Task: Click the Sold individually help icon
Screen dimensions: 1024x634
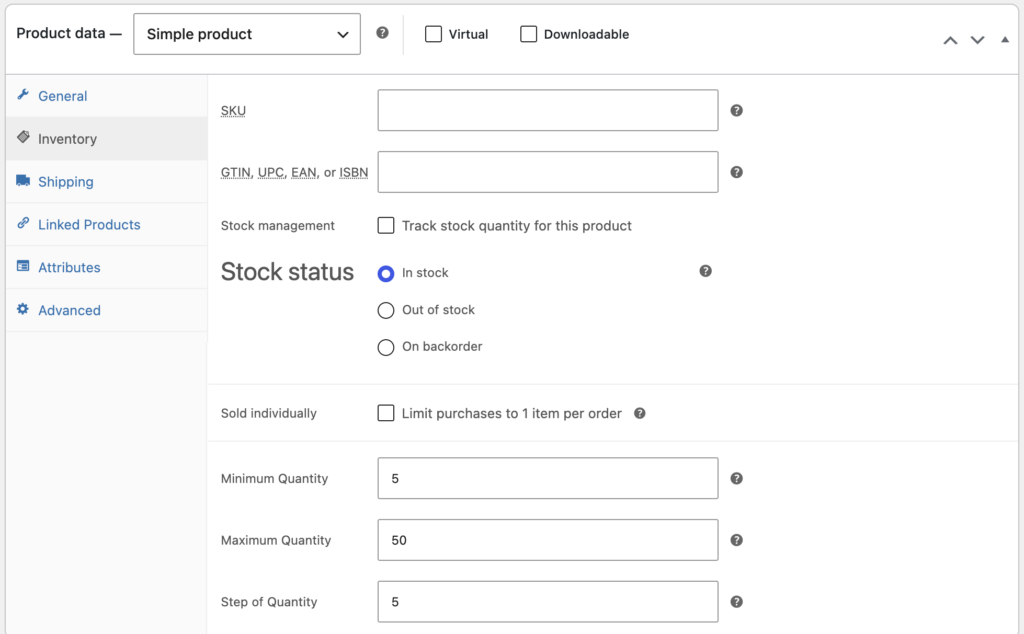Action: pyautogui.click(x=640, y=413)
